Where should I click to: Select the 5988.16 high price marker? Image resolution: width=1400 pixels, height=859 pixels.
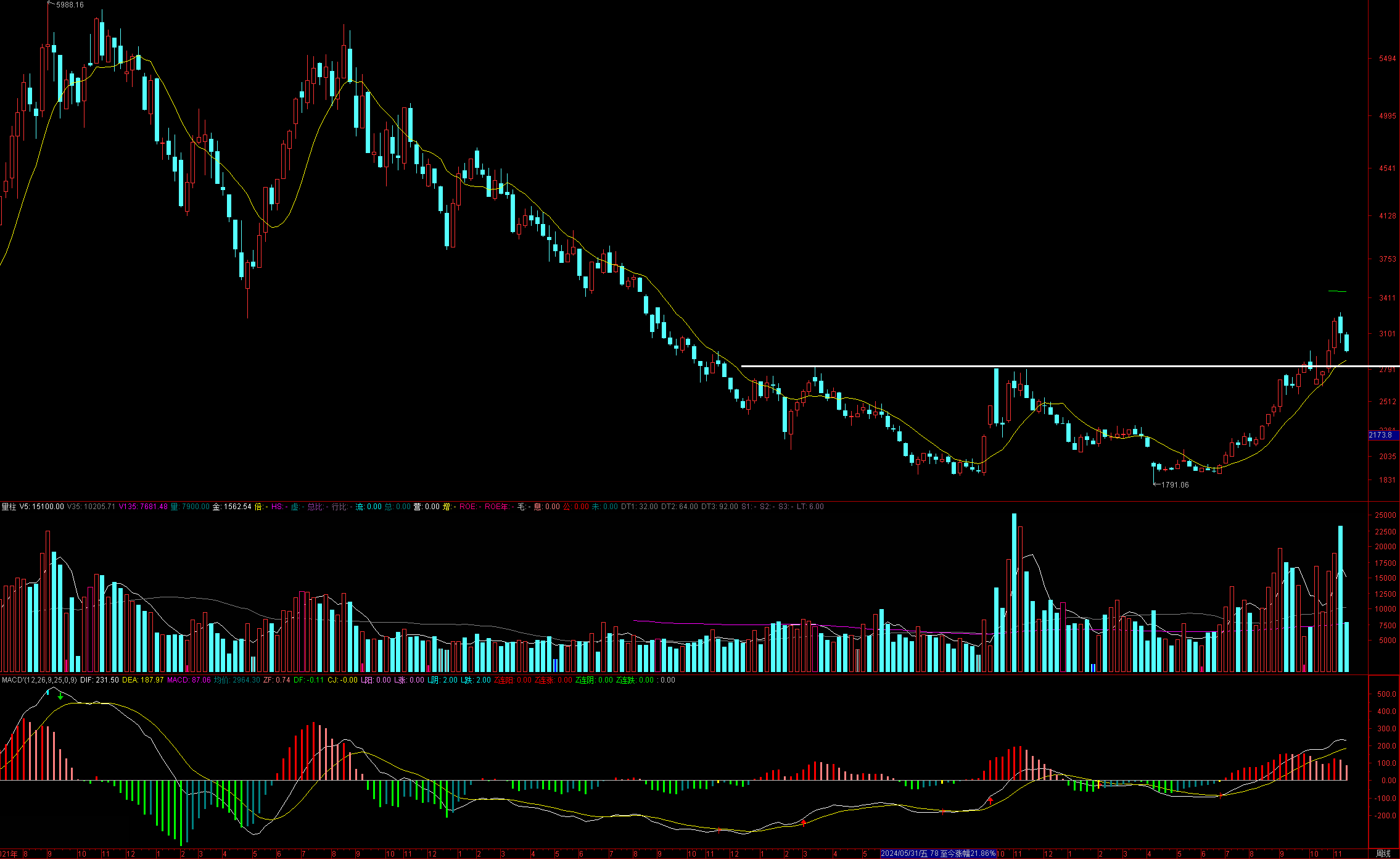pos(69,5)
